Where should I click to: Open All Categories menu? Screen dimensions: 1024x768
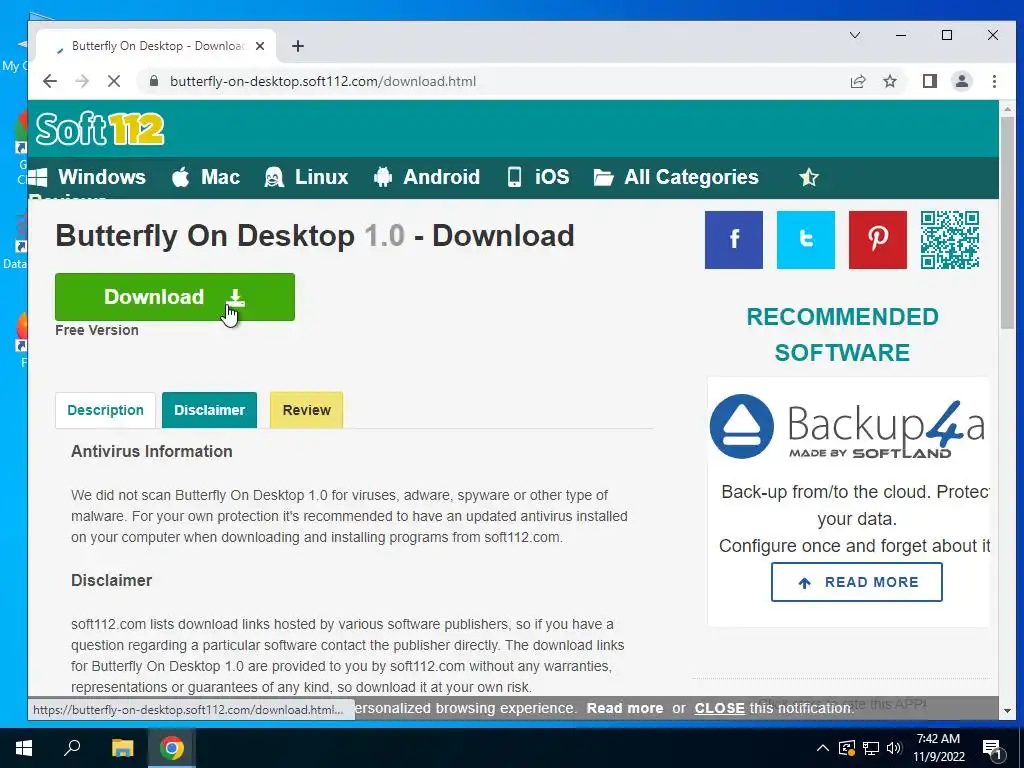tap(676, 177)
